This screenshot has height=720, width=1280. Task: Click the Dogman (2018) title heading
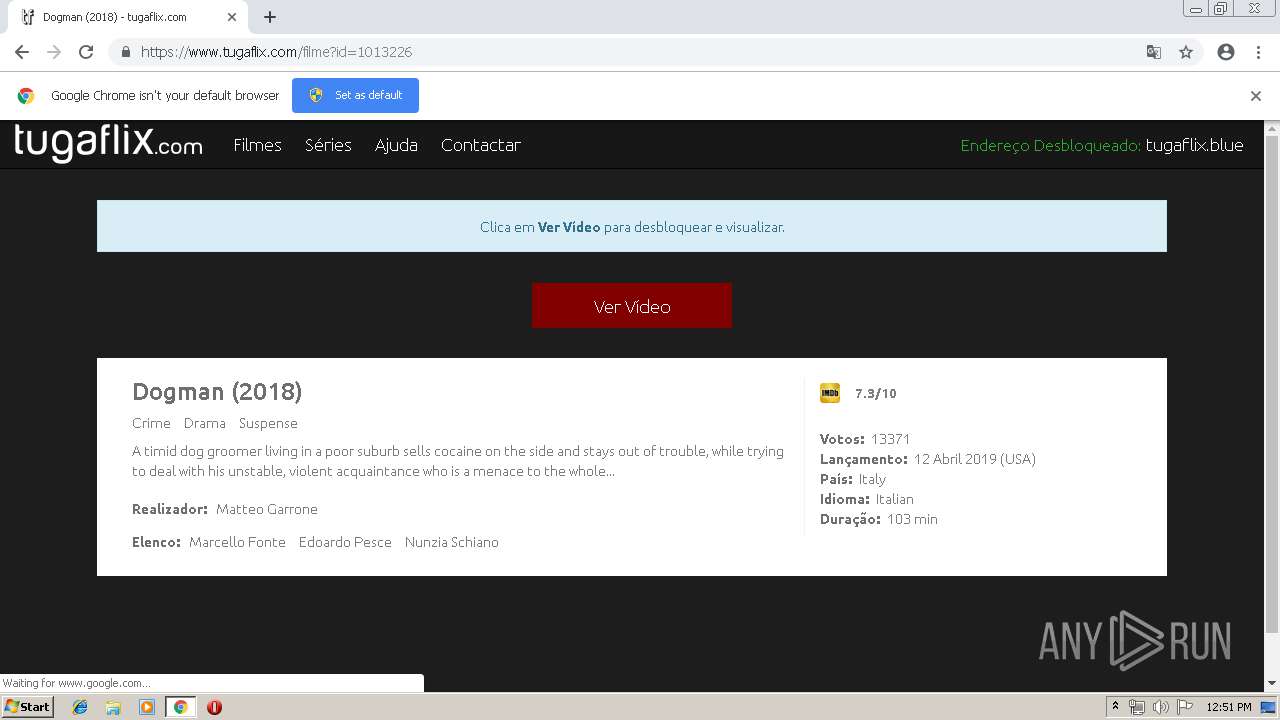coord(217,391)
